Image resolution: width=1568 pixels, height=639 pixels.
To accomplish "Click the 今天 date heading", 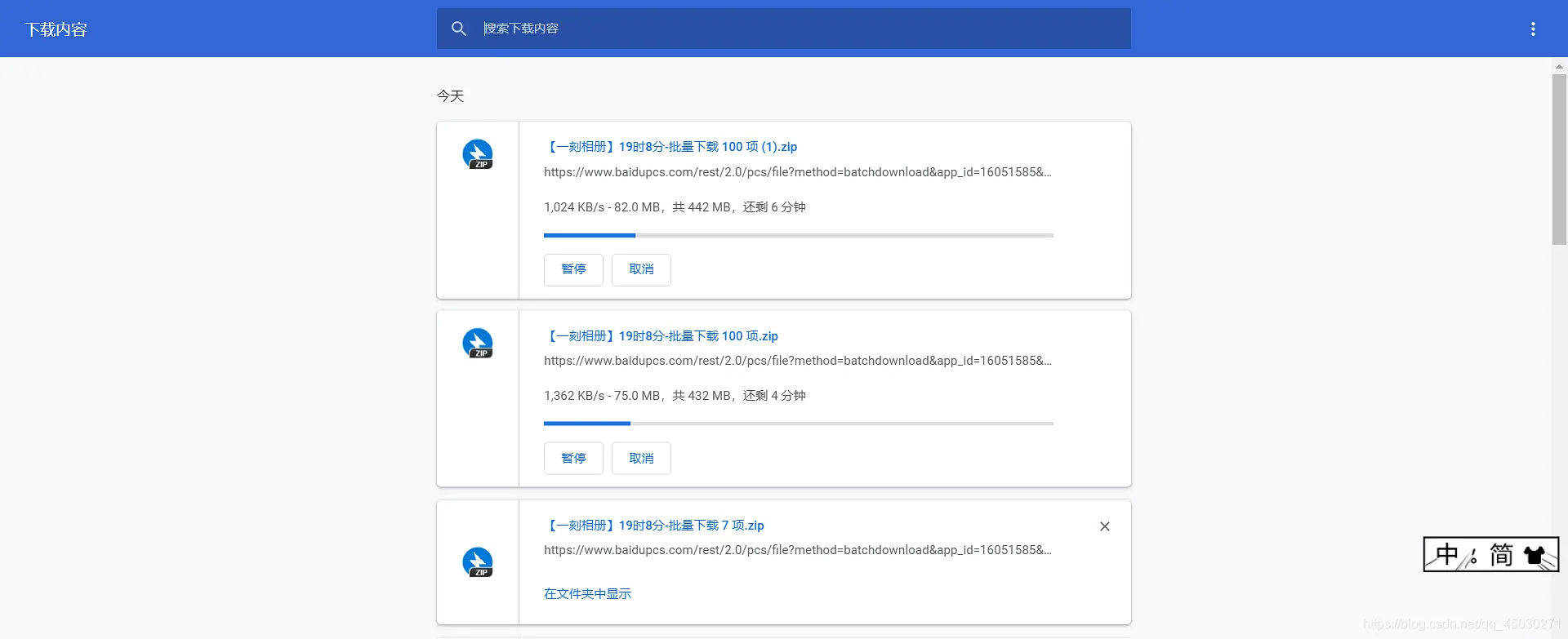I will point(450,96).
